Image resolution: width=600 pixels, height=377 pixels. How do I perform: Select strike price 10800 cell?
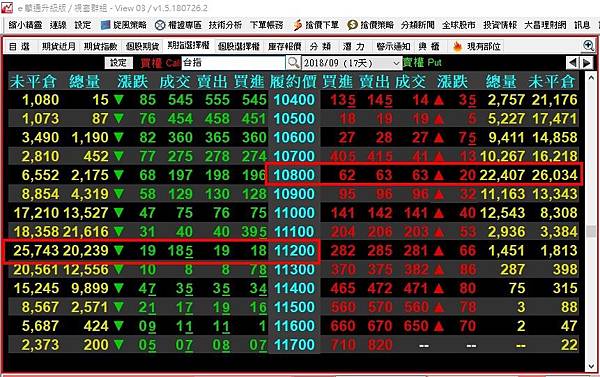click(x=294, y=175)
